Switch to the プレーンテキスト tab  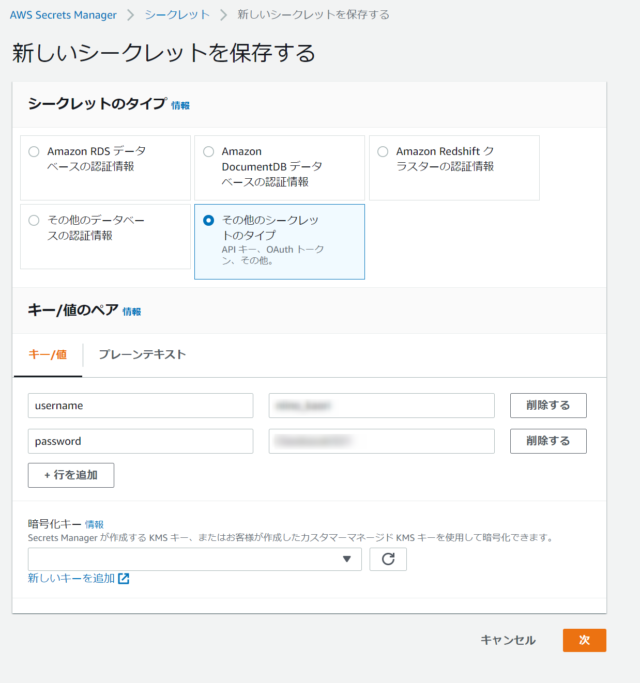(142, 355)
